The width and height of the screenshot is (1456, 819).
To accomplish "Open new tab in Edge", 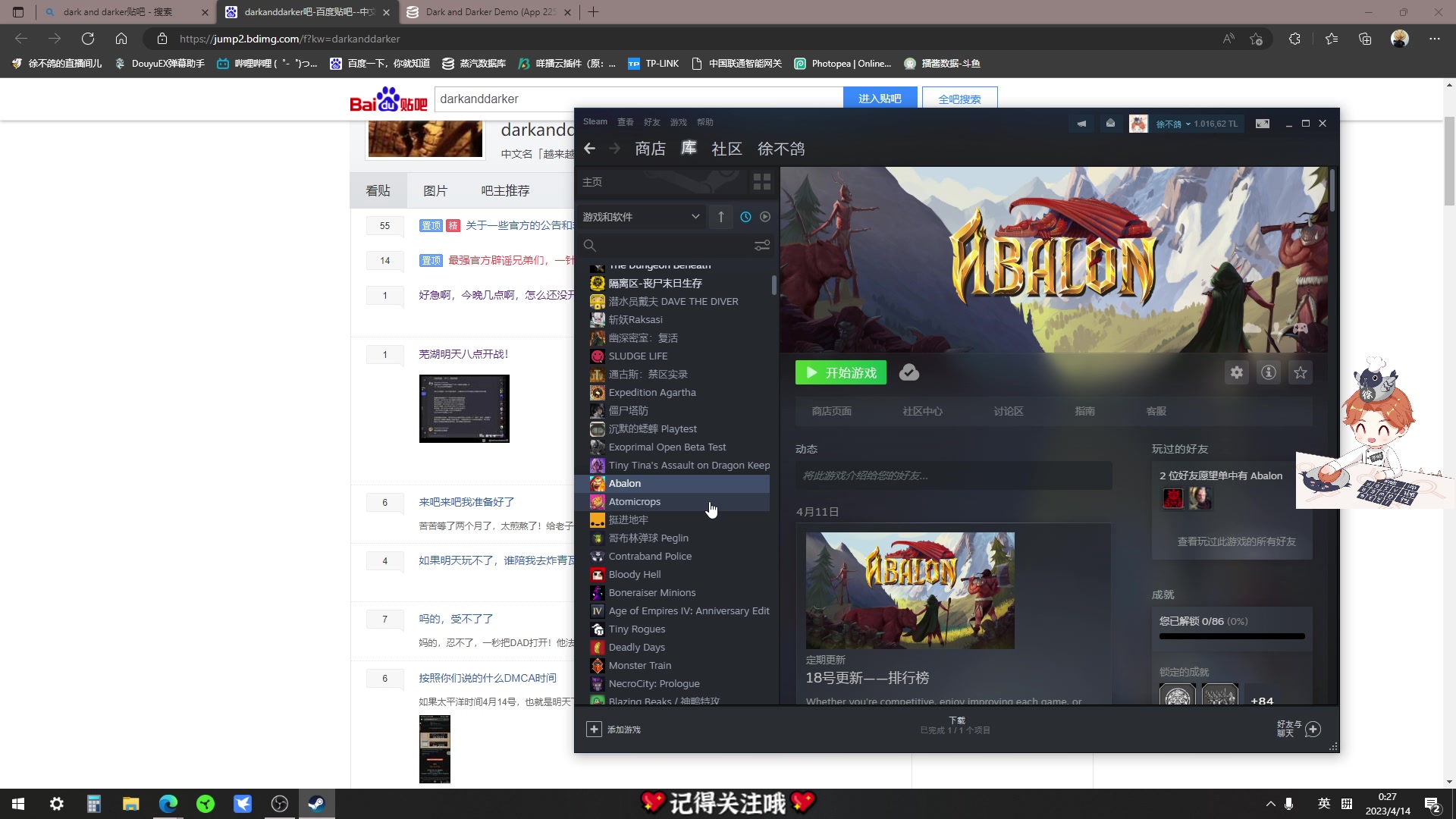I will tap(594, 12).
